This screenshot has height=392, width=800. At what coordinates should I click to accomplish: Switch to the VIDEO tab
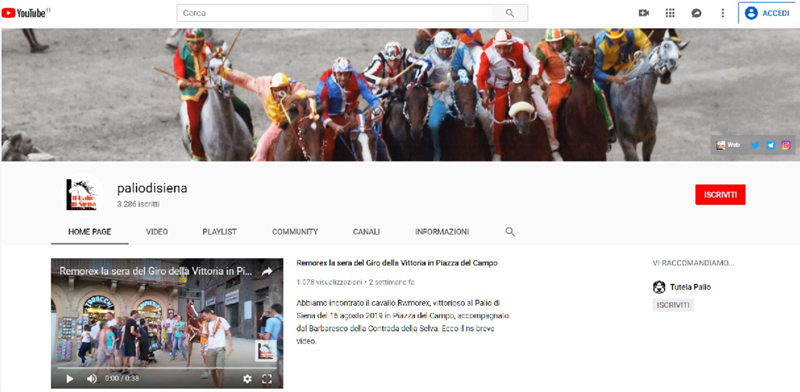pyautogui.click(x=157, y=232)
